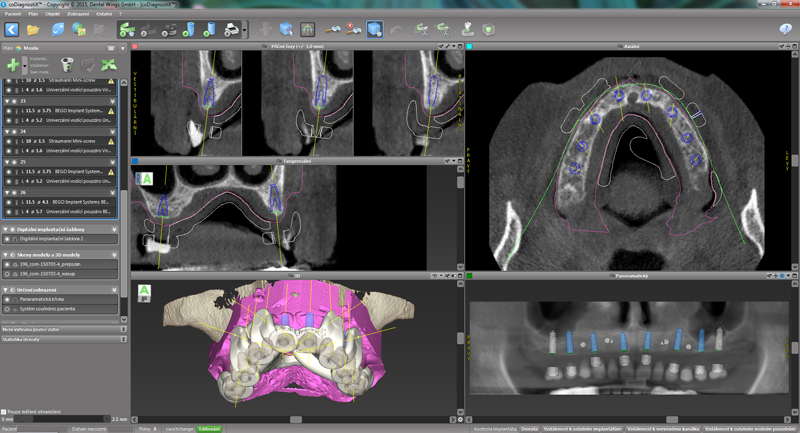Image resolution: width=800 pixels, height=433 pixels.
Task: Select the blue 3D cube view tool
Action: coord(286,29)
